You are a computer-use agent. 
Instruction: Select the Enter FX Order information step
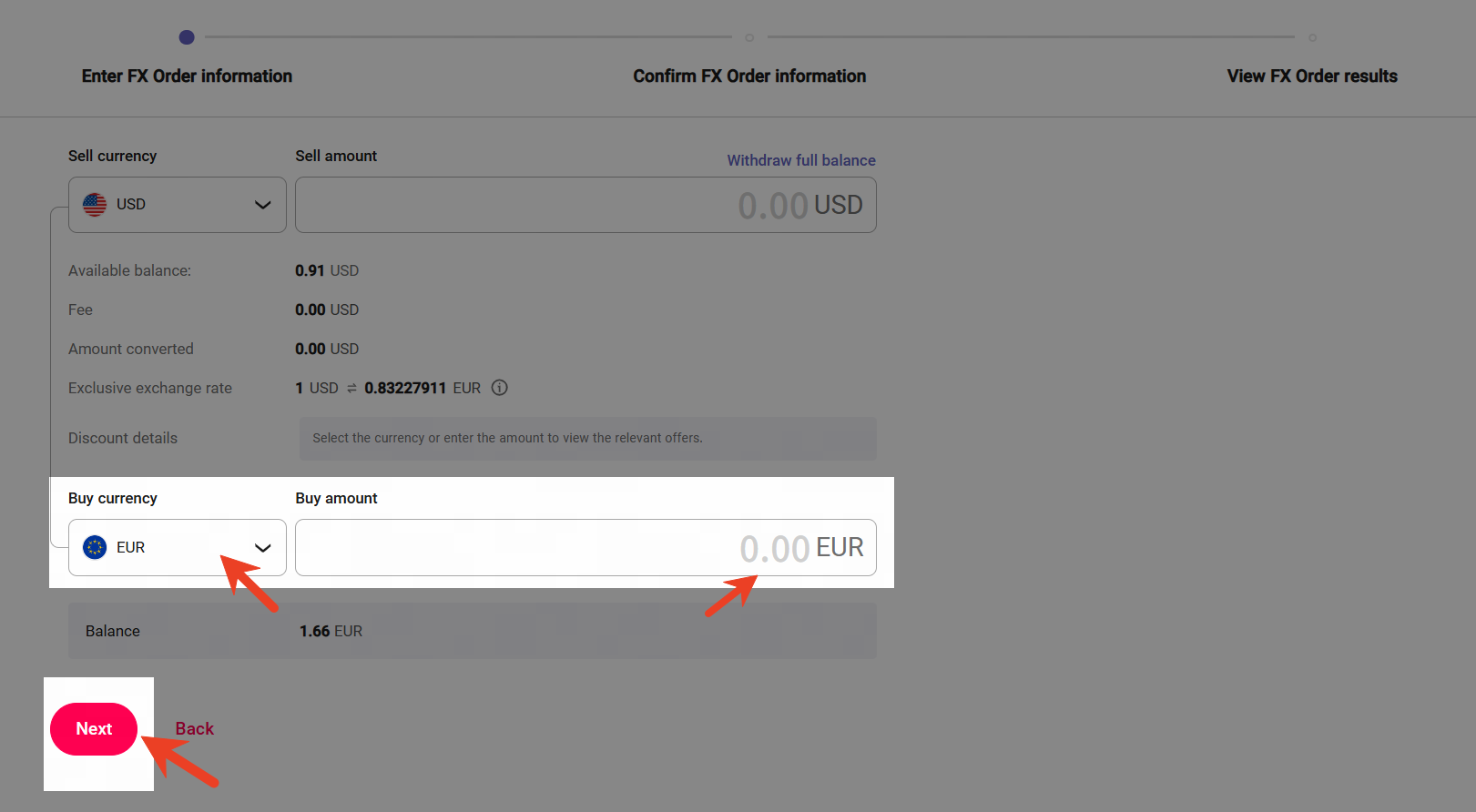(x=187, y=76)
